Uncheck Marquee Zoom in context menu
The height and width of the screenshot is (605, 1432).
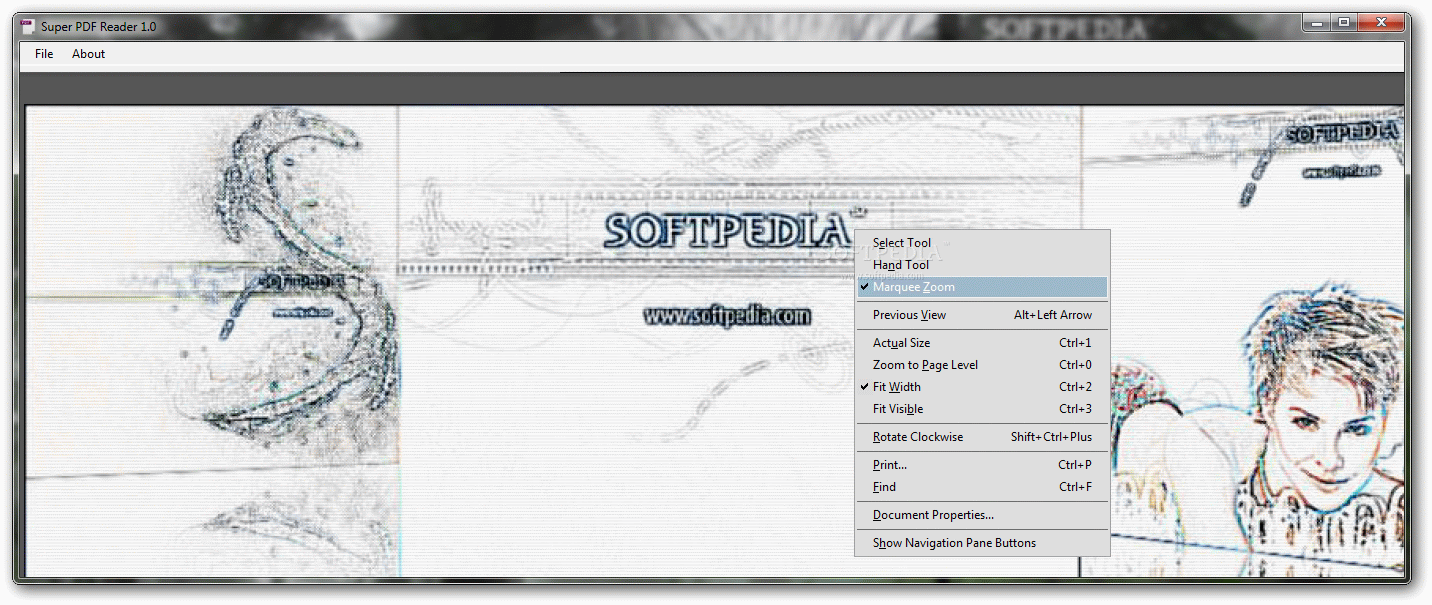pos(982,287)
